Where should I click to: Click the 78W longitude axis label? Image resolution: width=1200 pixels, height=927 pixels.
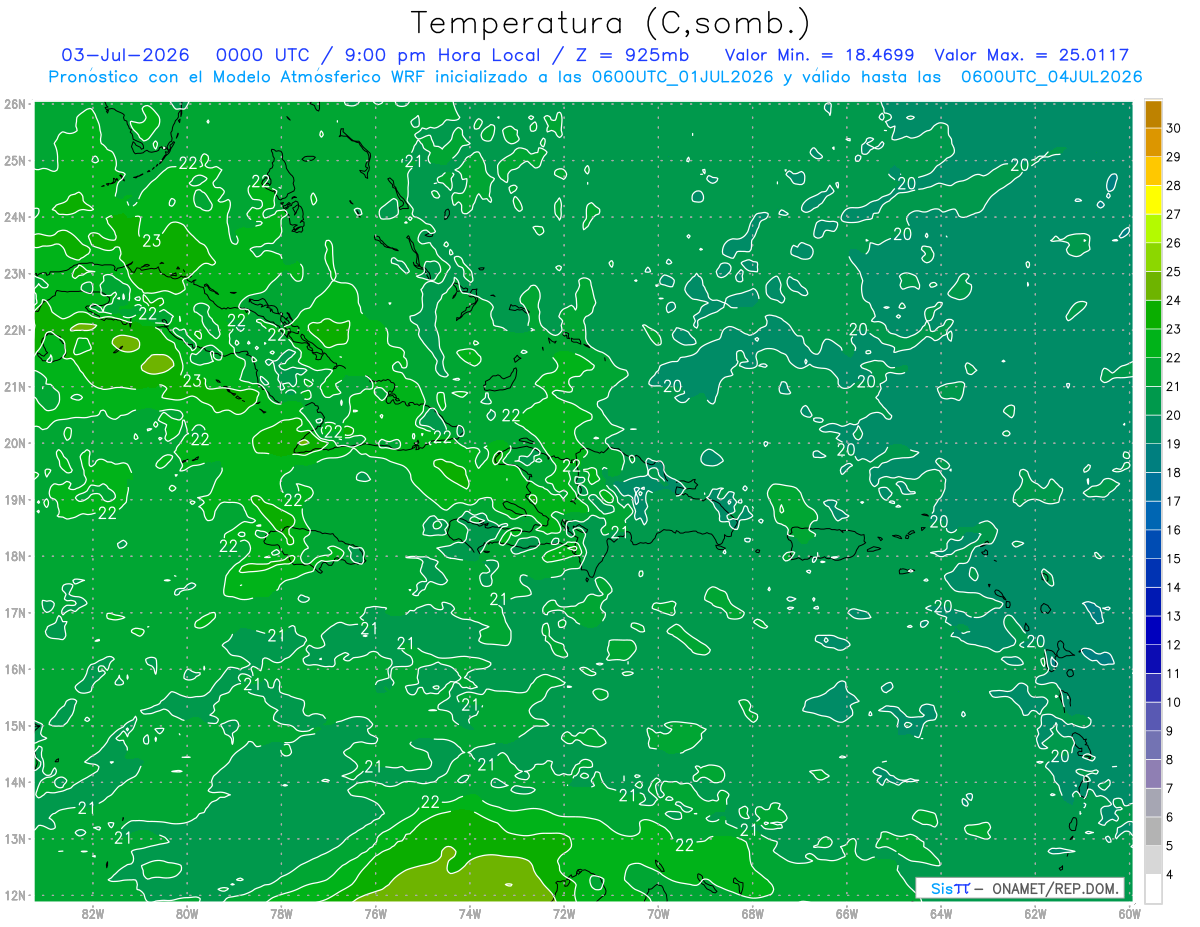click(x=281, y=913)
